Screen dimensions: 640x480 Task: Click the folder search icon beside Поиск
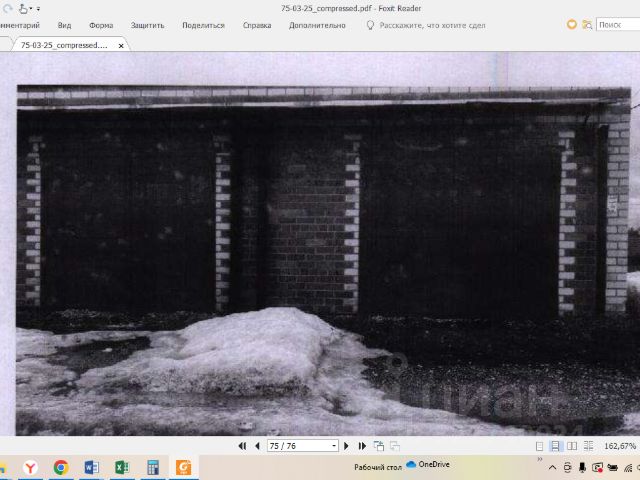click(x=587, y=25)
